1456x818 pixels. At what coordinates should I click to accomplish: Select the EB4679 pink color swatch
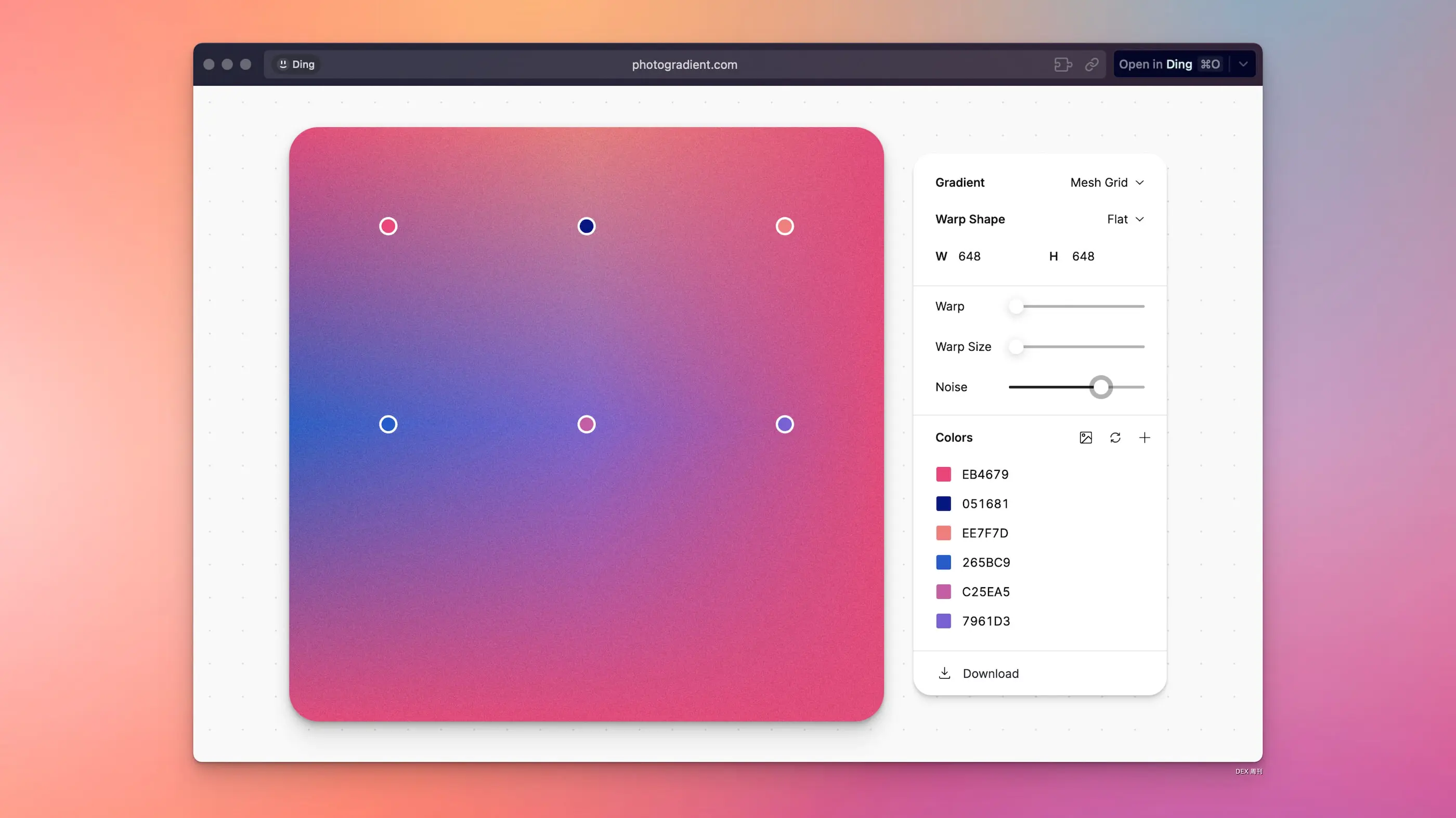[x=943, y=474]
